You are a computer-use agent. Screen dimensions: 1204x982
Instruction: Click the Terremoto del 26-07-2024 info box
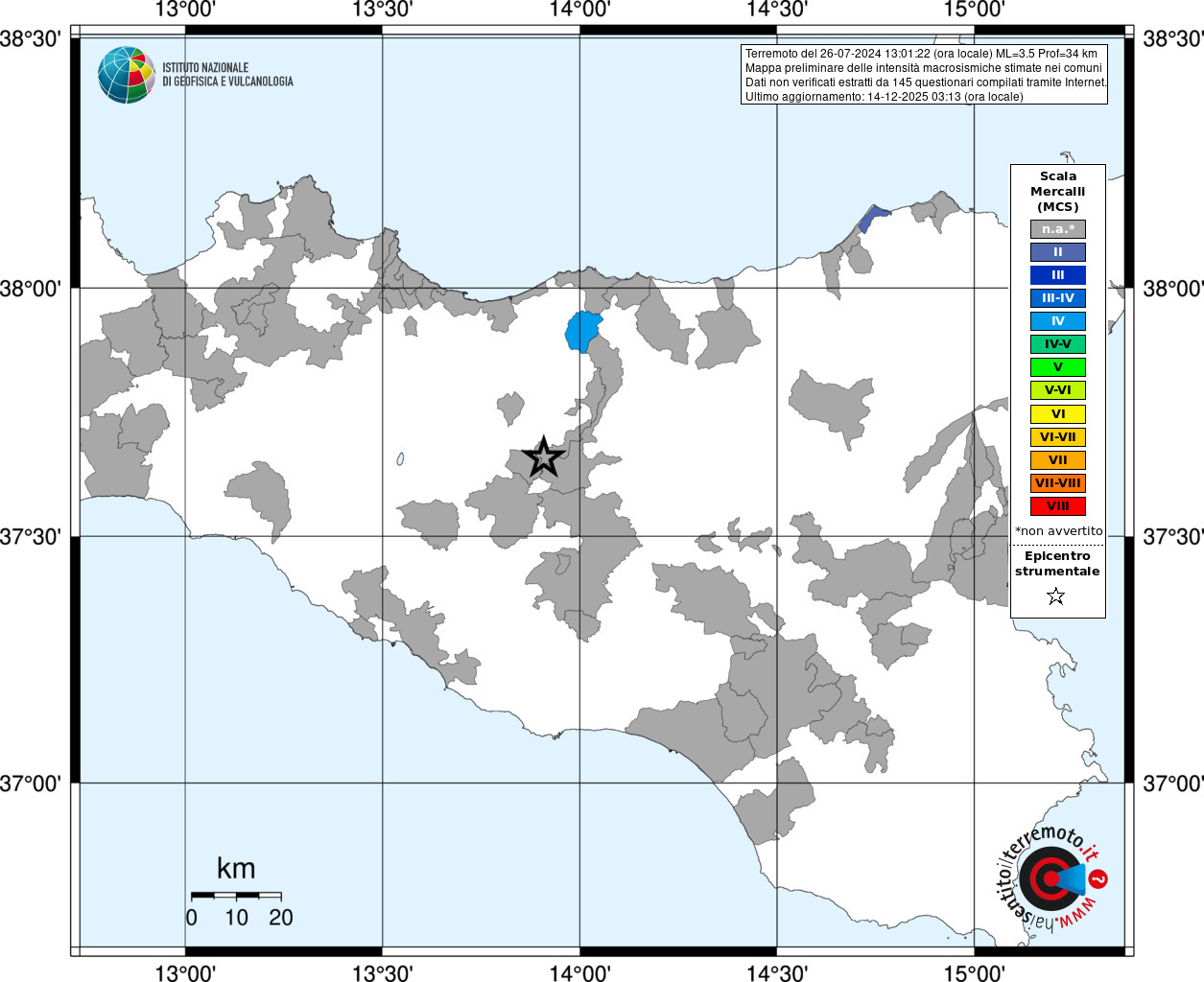[x=925, y=75]
